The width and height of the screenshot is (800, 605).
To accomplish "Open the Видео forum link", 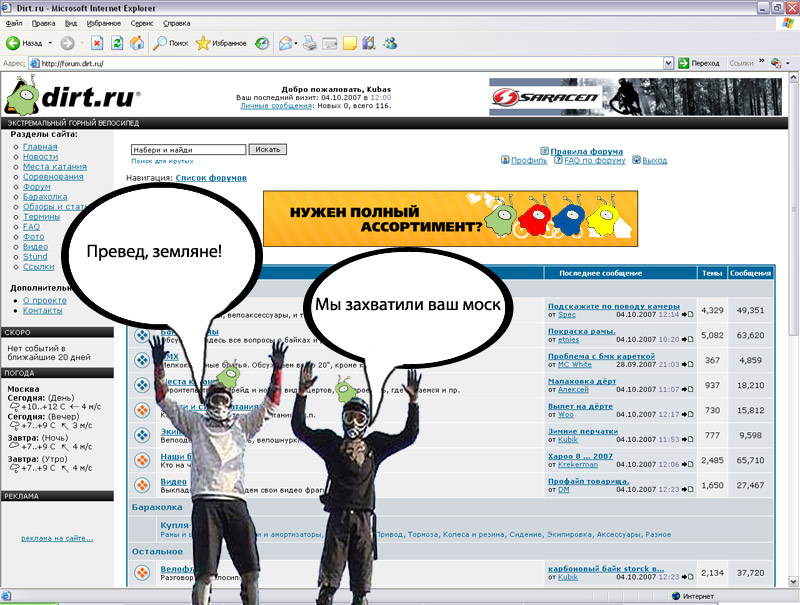I will tap(173, 481).
